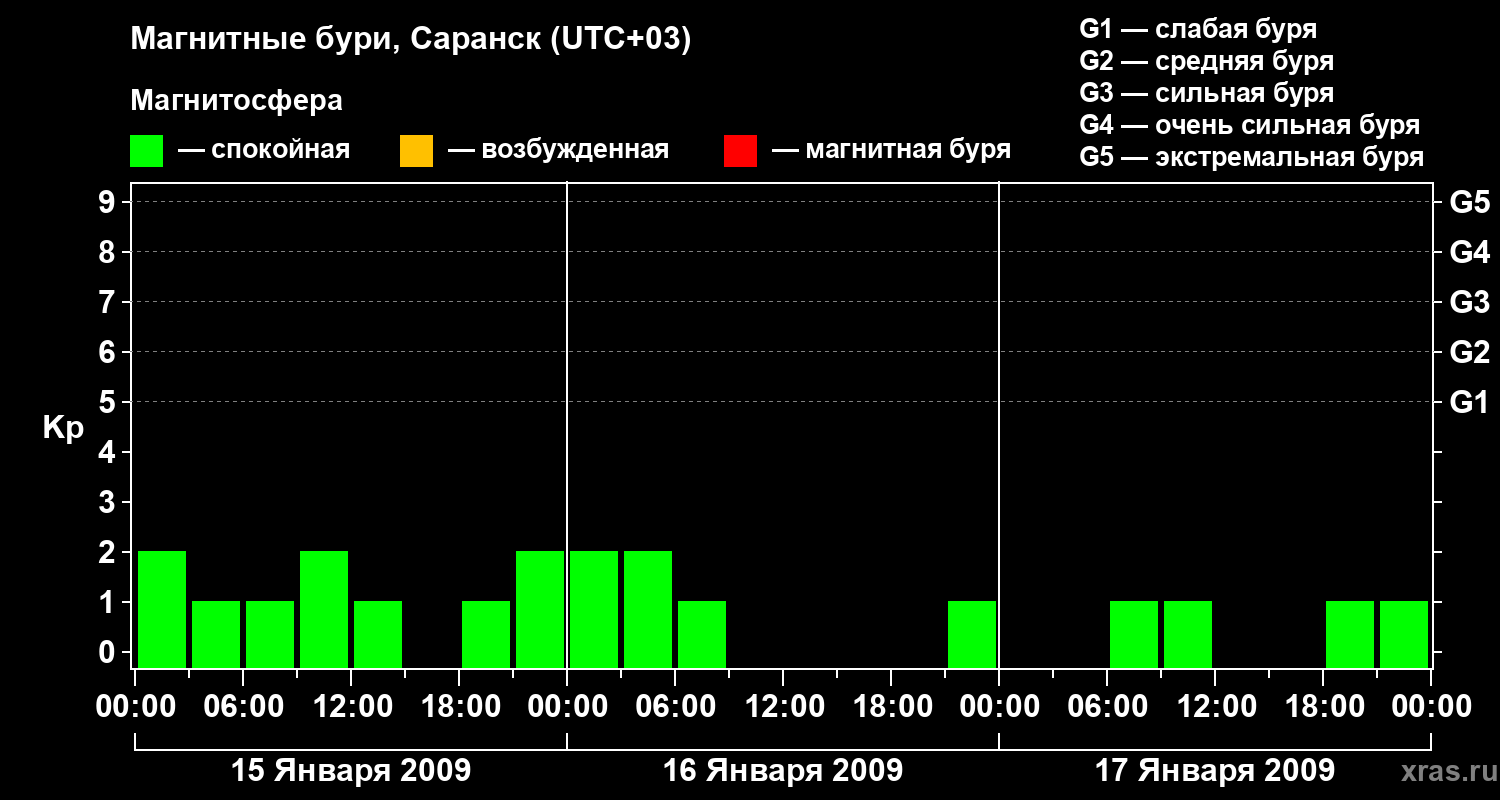Click the 'G1 — слабая буря' legend line
Viewport: 1500px width, 800px height.
(1198, 29)
